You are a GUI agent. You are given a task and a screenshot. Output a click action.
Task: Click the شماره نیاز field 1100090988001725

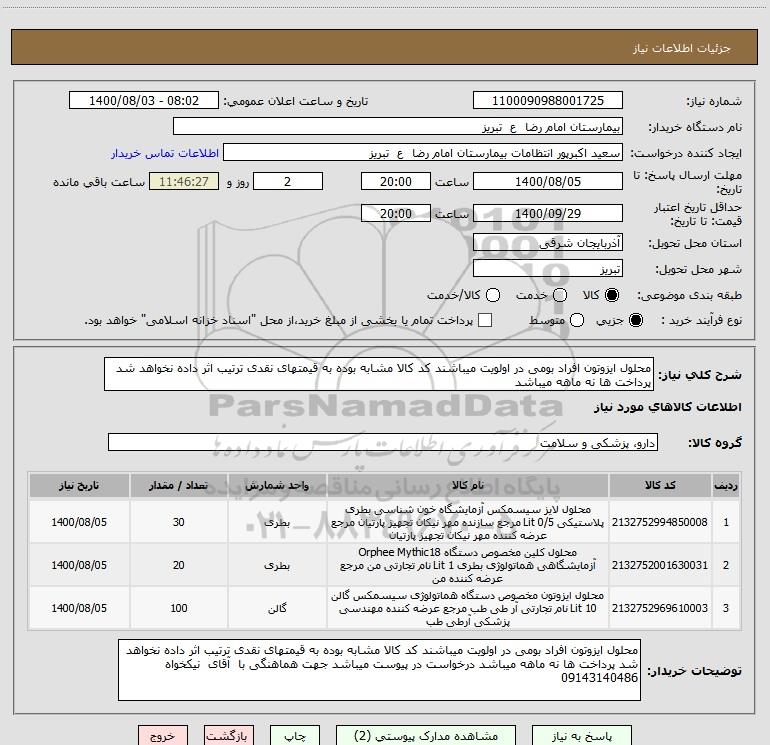tap(548, 101)
